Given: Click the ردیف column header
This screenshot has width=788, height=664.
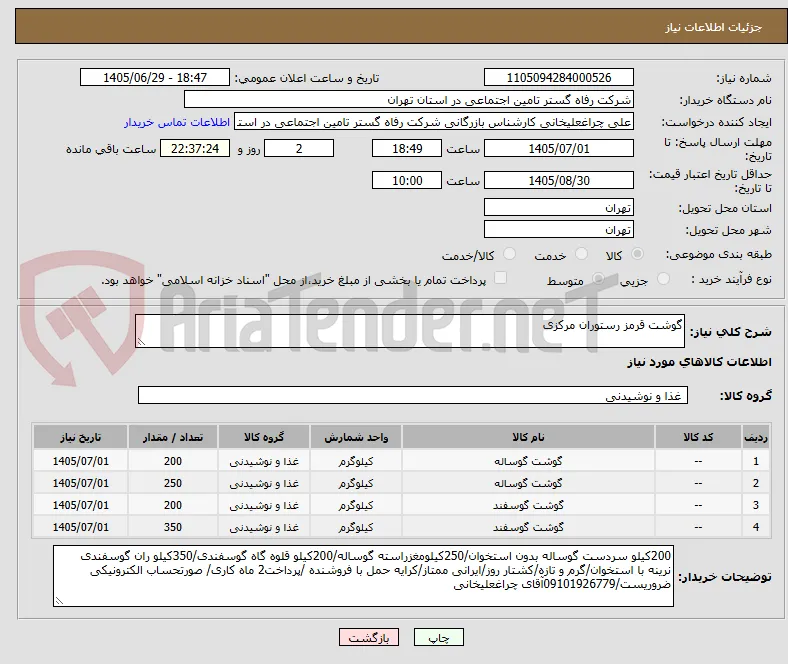Looking at the screenshot, I should point(755,437).
